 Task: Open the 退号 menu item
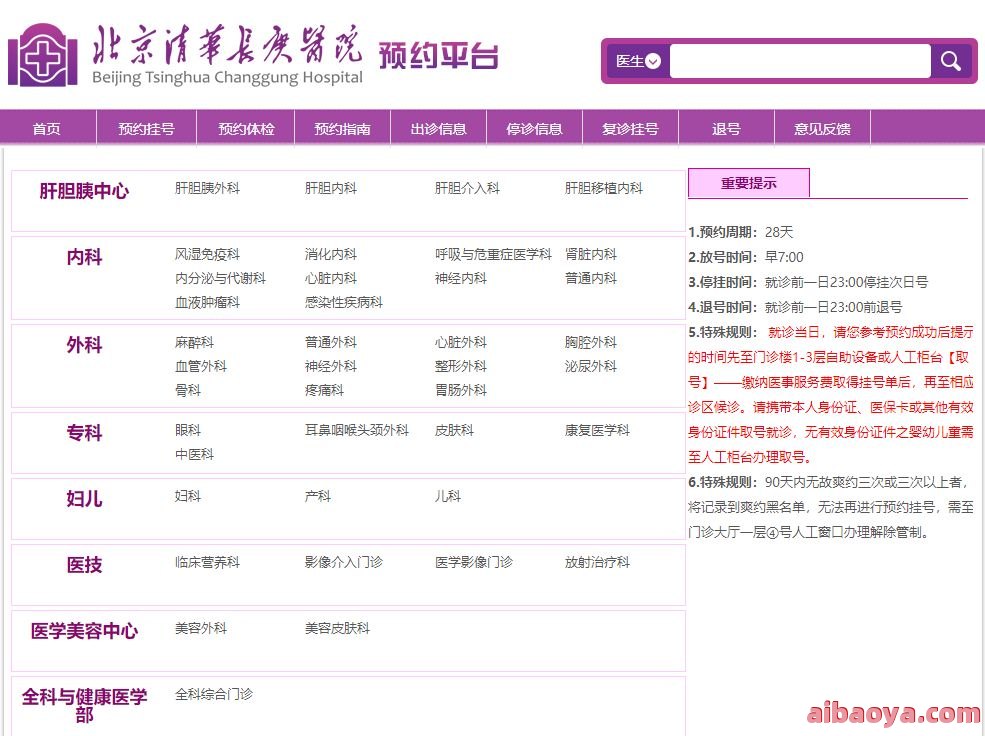[x=726, y=129]
